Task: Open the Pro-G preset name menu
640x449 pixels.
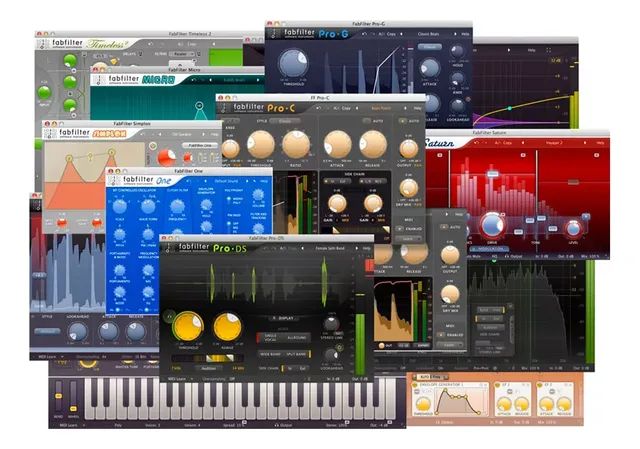Action: pyautogui.click(x=428, y=34)
